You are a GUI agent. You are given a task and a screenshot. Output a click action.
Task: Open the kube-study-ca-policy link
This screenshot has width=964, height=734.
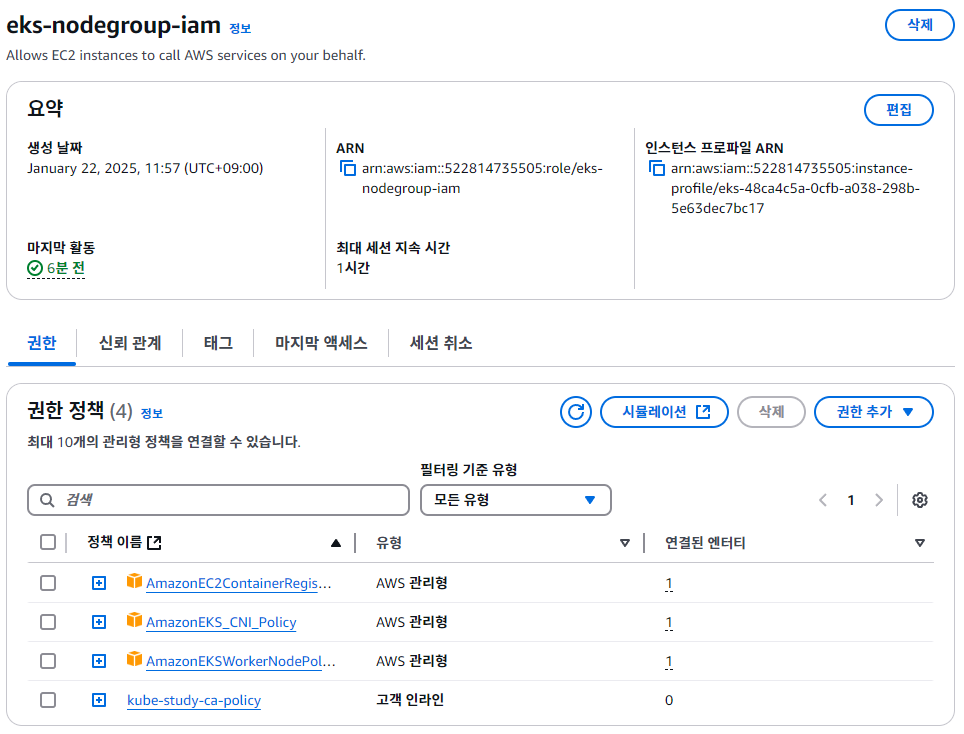[194, 700]
